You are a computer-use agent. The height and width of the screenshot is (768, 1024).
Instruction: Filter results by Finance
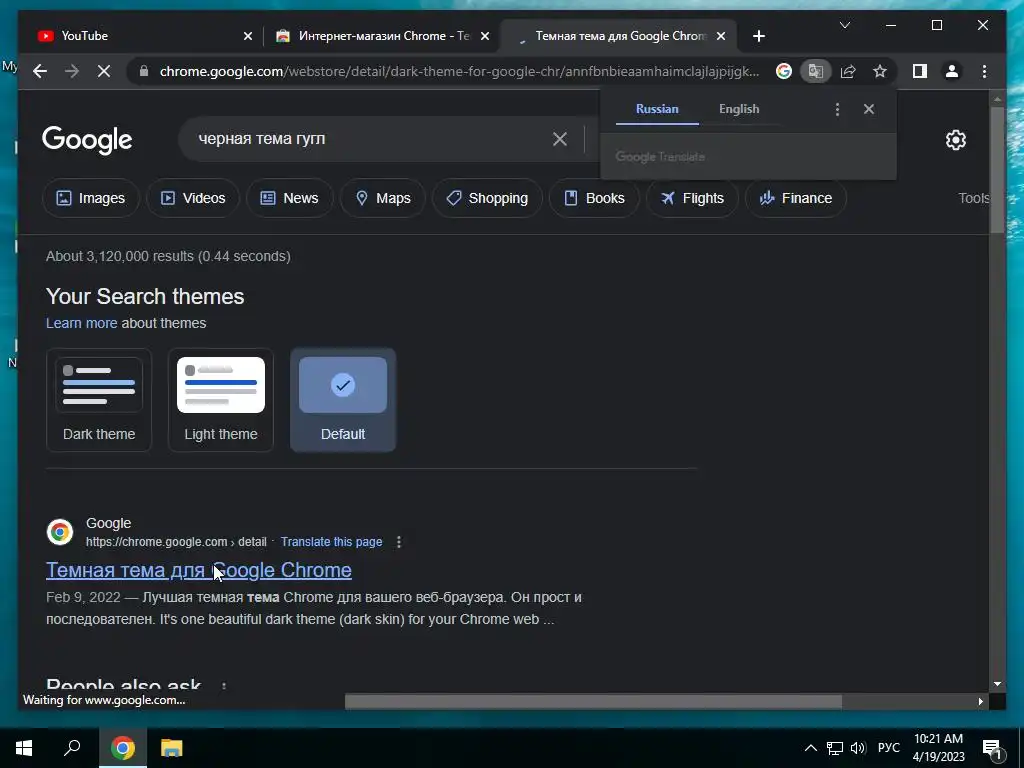[x=795, y=198]
